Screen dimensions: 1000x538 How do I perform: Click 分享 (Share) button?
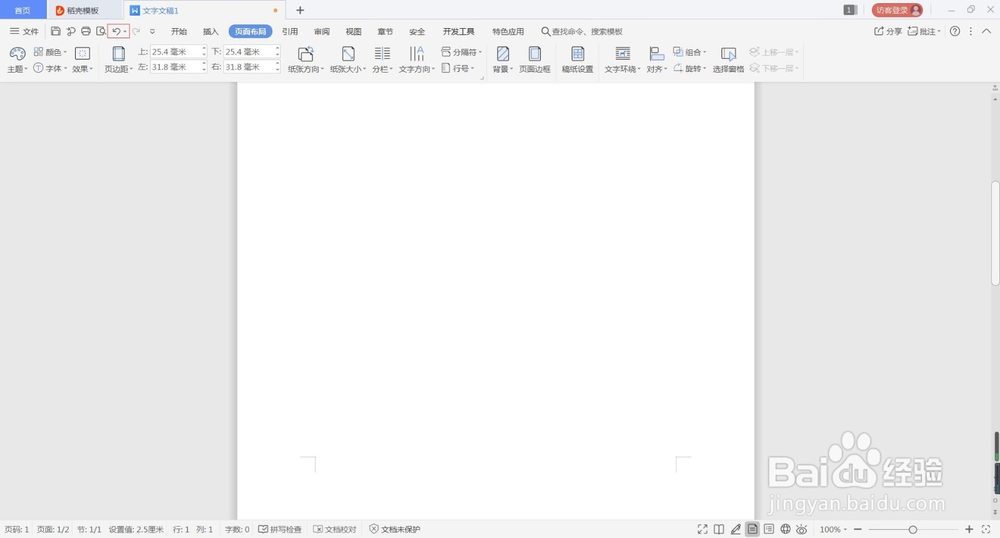pyautogui.click(x=888, y=31)
